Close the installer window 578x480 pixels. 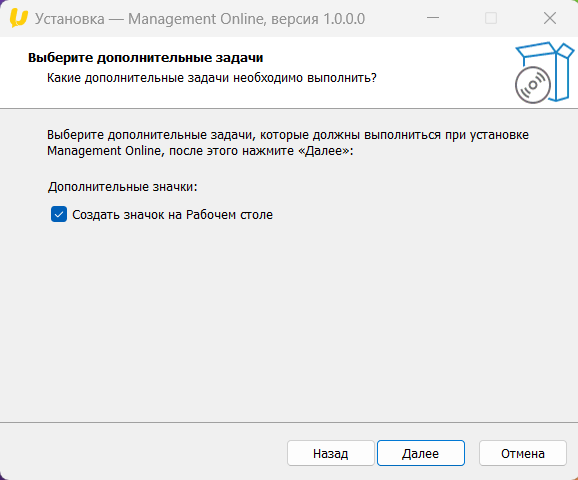coord(550,18)
